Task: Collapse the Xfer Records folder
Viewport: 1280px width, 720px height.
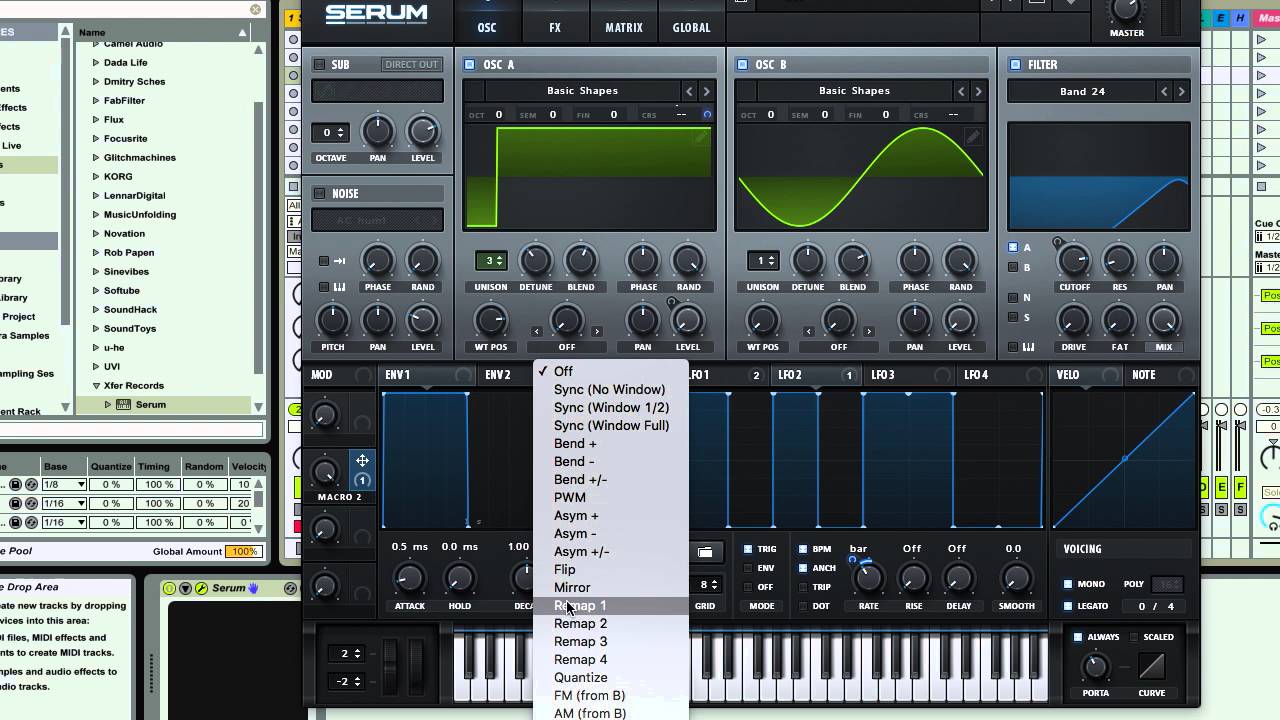Action: [x=96, y=386]
